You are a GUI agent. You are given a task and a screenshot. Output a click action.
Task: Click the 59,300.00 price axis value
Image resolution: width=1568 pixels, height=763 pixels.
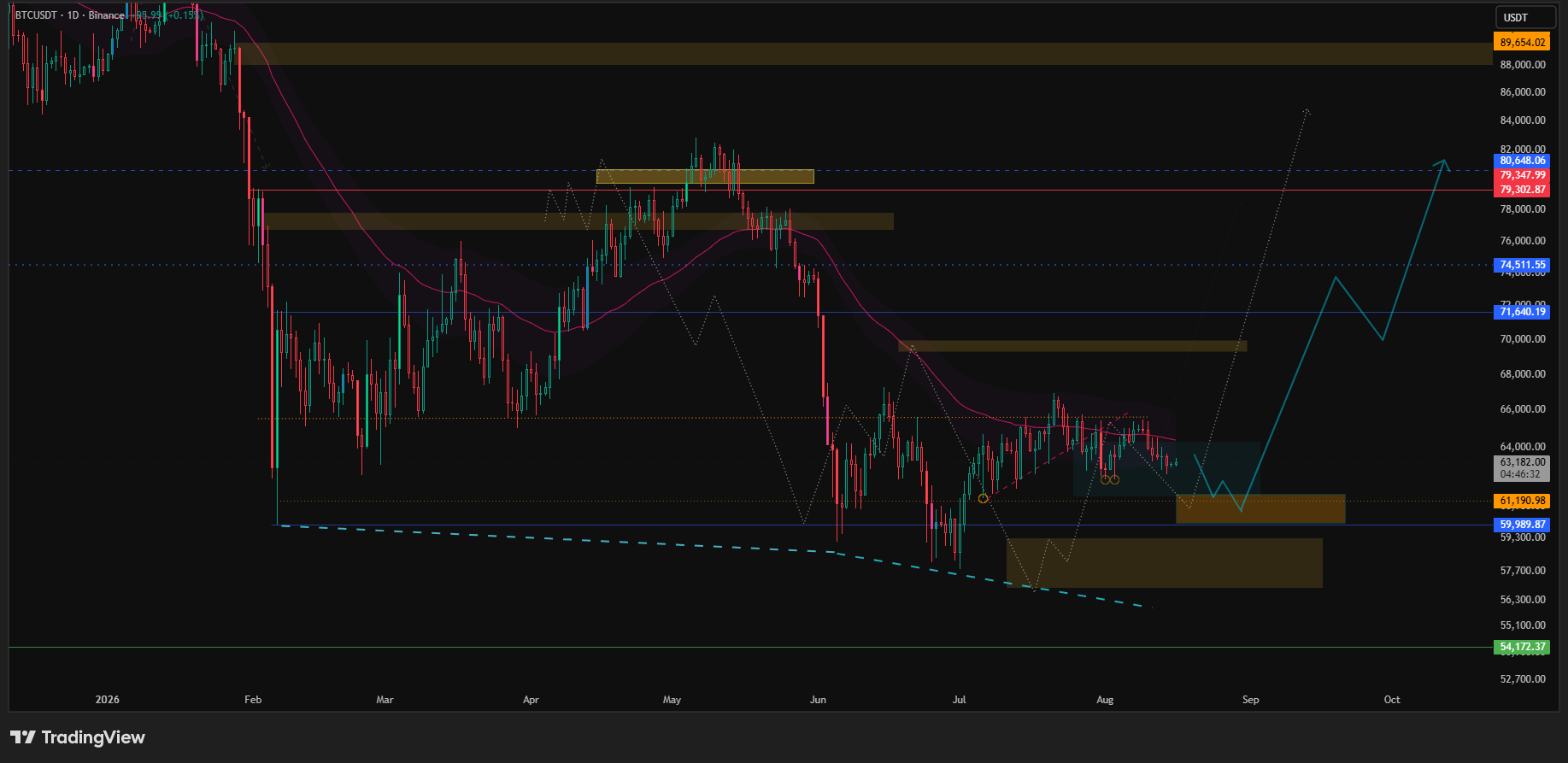[x=1523, y=537]
